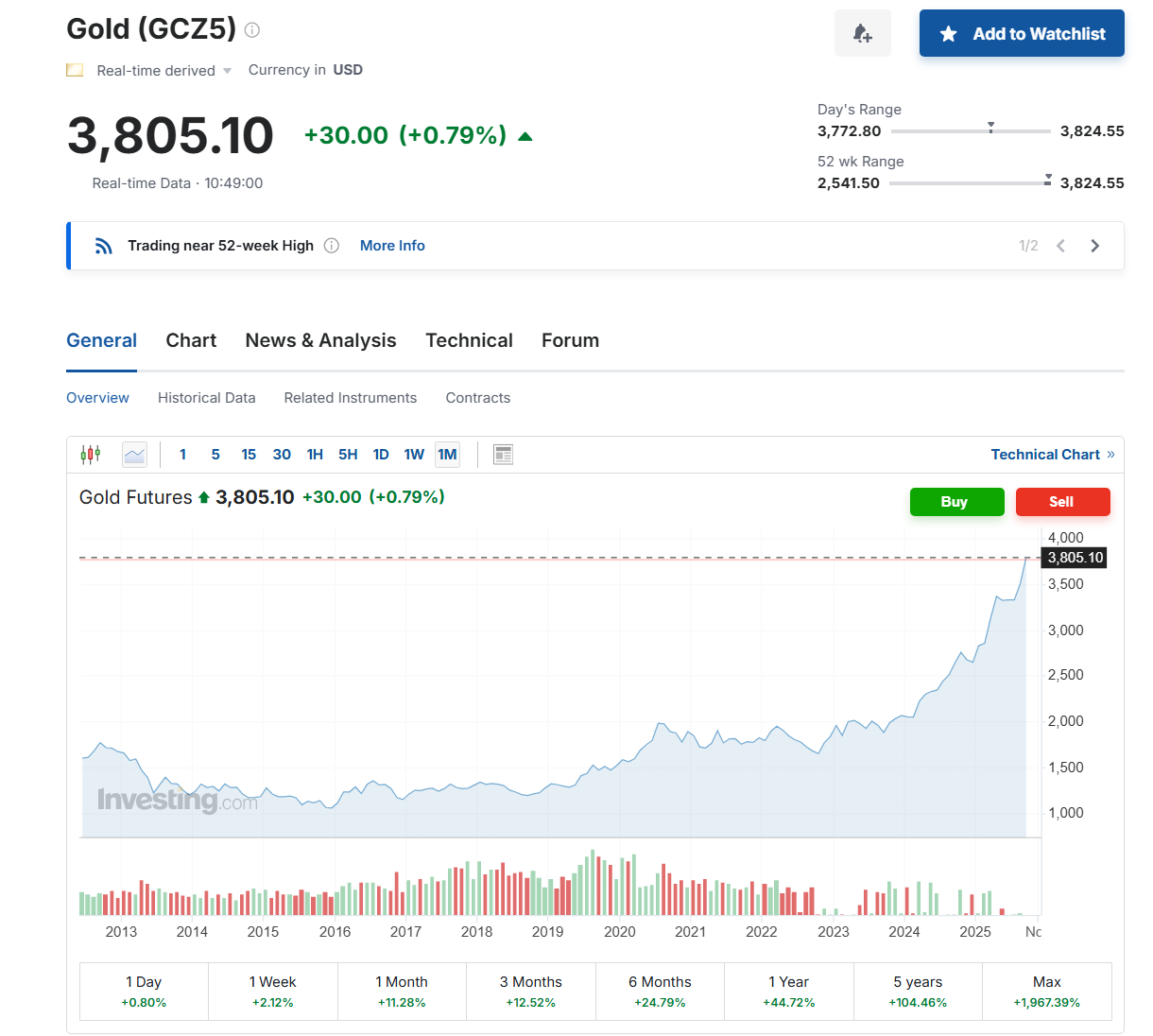
Task: Select the 1M chart interval
Action: [447, 455]
